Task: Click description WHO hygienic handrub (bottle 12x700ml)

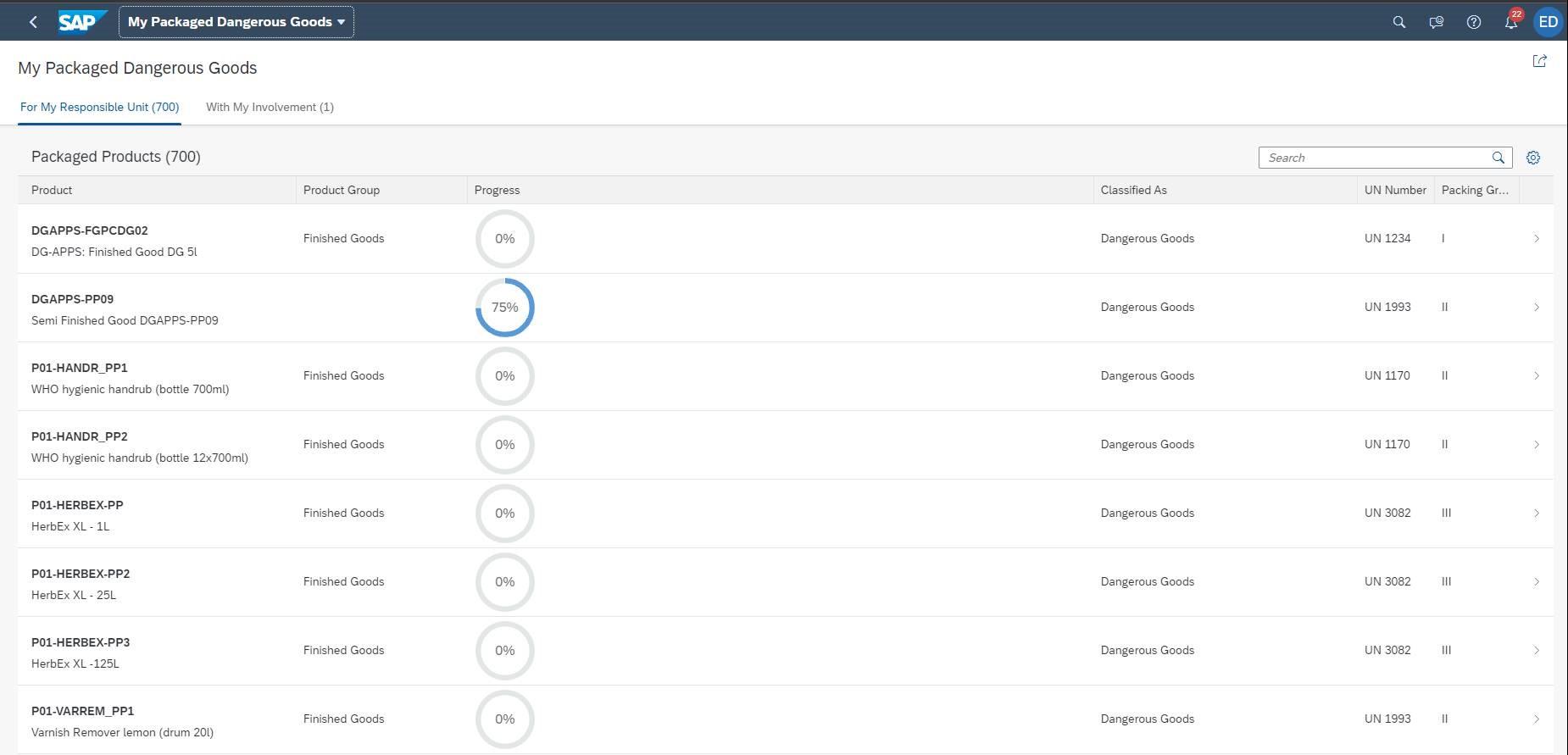Action: 140,458
